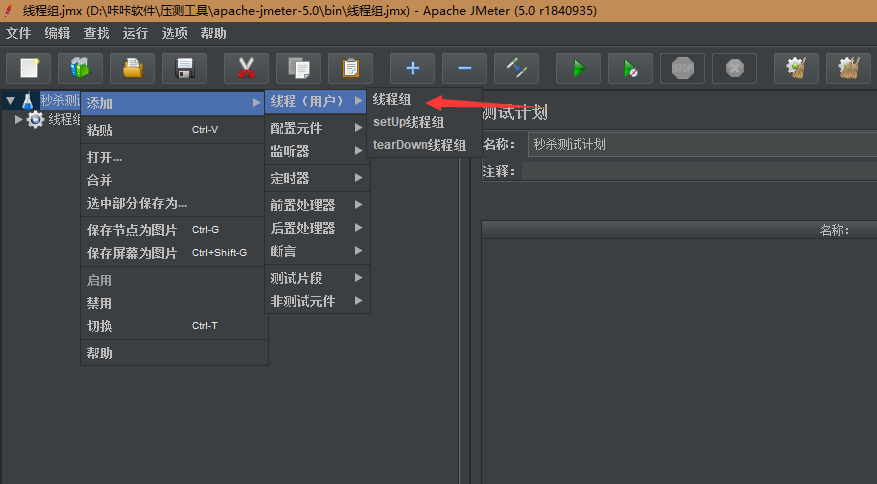
Task: Choose 帮助 at bottom of context menu
Action: [x=173, y=353]
